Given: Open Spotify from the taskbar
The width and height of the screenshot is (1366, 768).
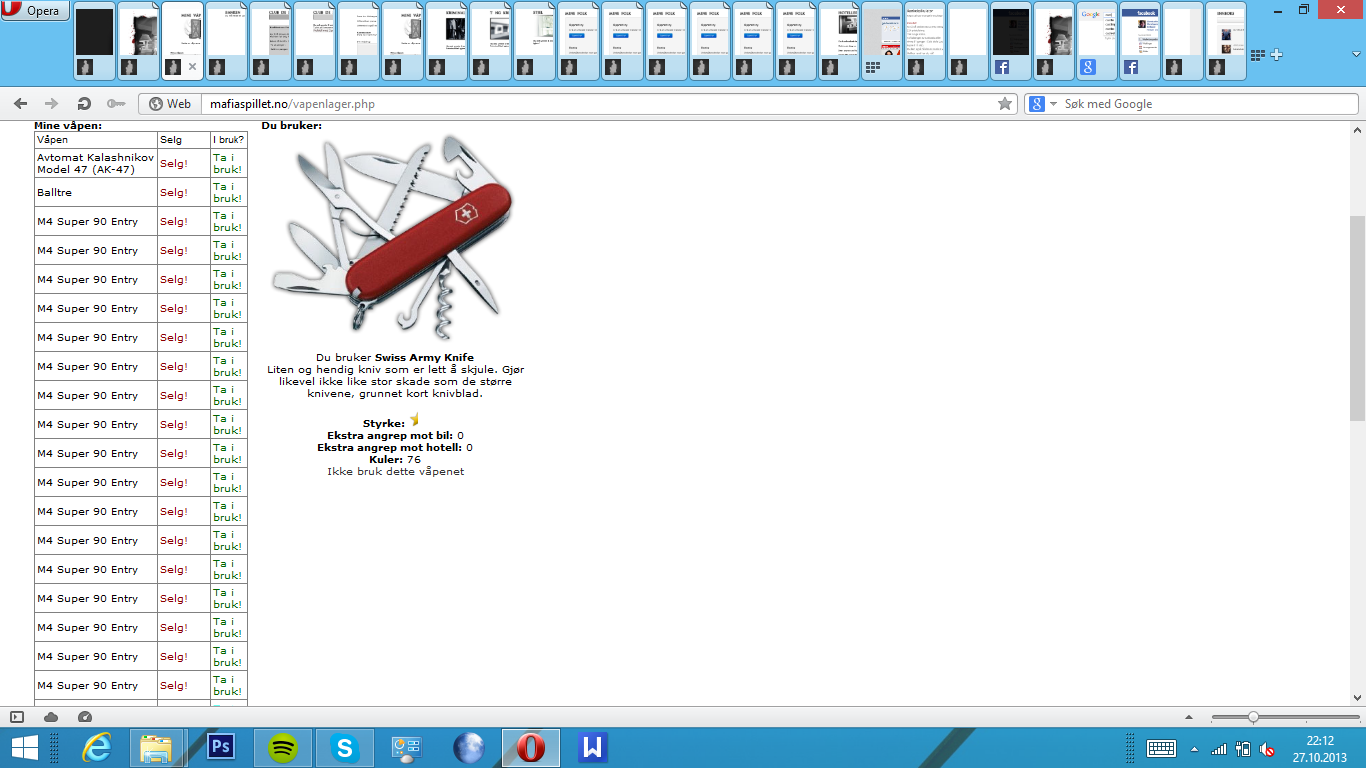Looking at the screenshot, I should (x=283, y=747).
